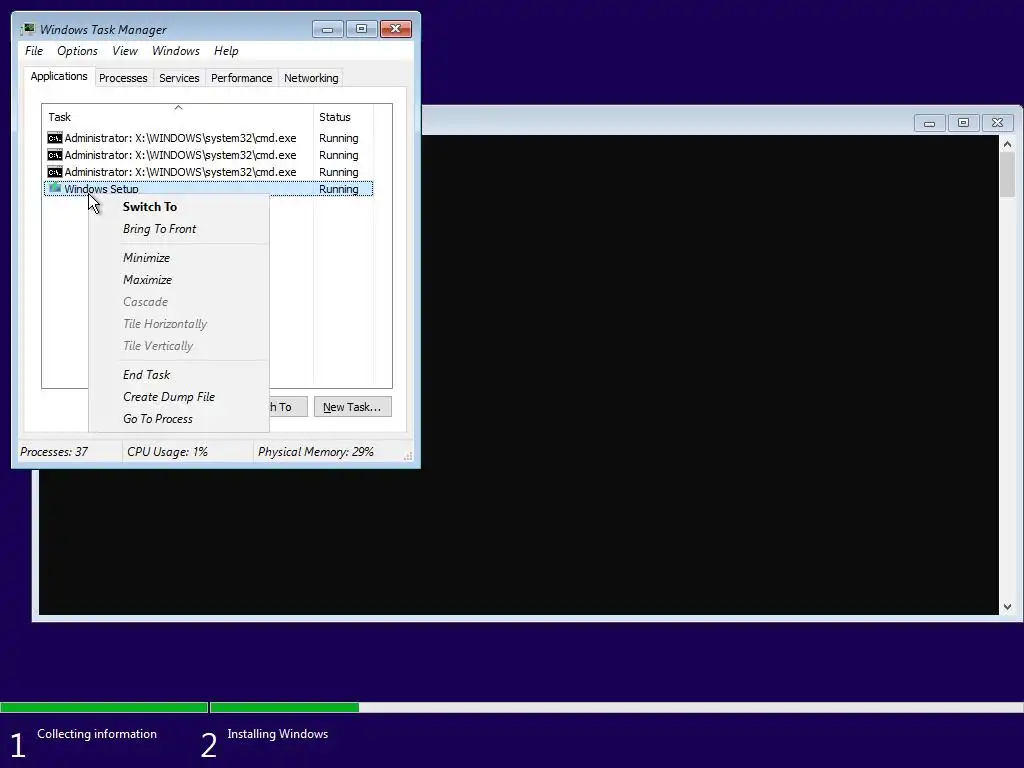Open the File menu
1024x768 pixels.
(34, 51)
